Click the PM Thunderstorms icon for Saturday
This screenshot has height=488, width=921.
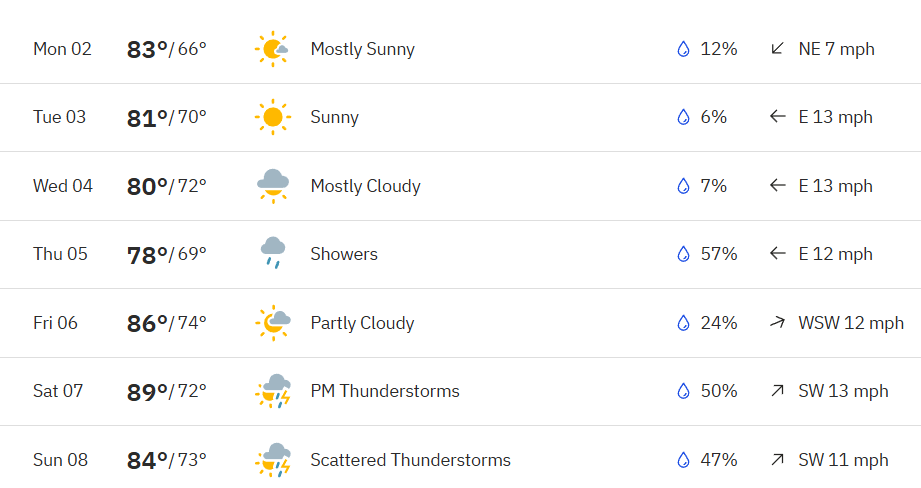click(273, 391)
